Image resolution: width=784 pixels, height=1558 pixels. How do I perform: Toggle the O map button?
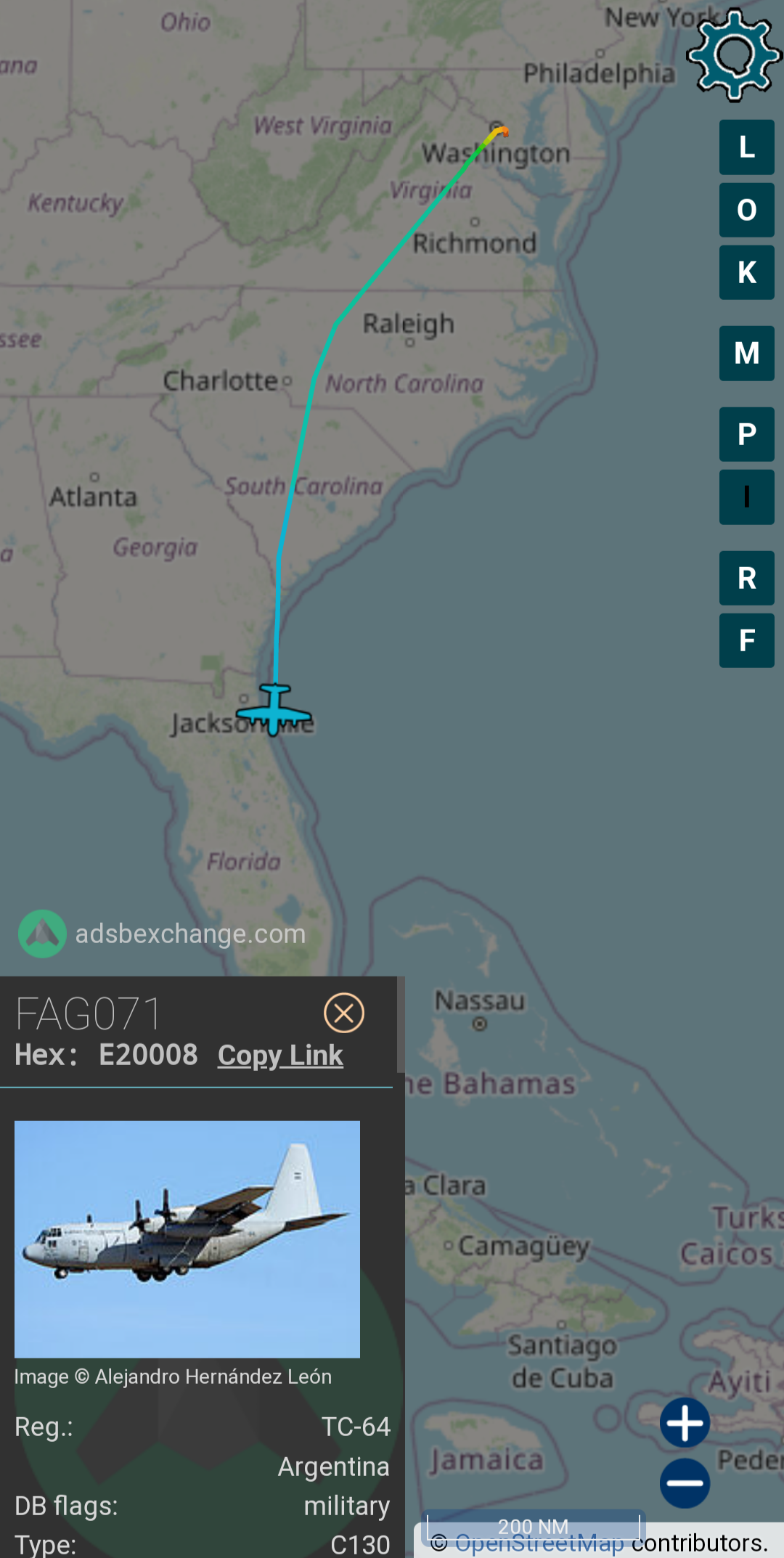click(746, 210)
